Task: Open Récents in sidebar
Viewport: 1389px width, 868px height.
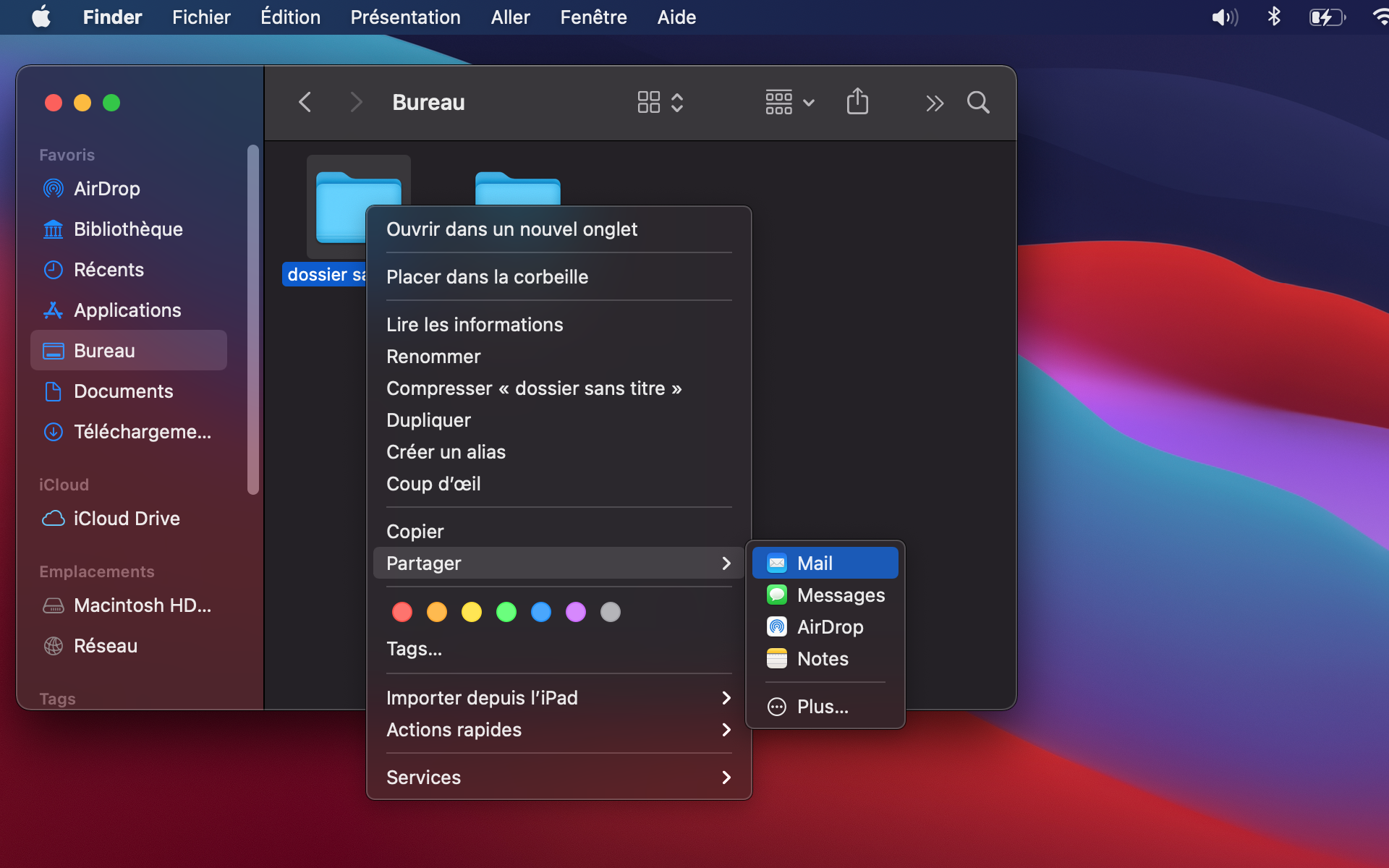Action: [129, 270]
